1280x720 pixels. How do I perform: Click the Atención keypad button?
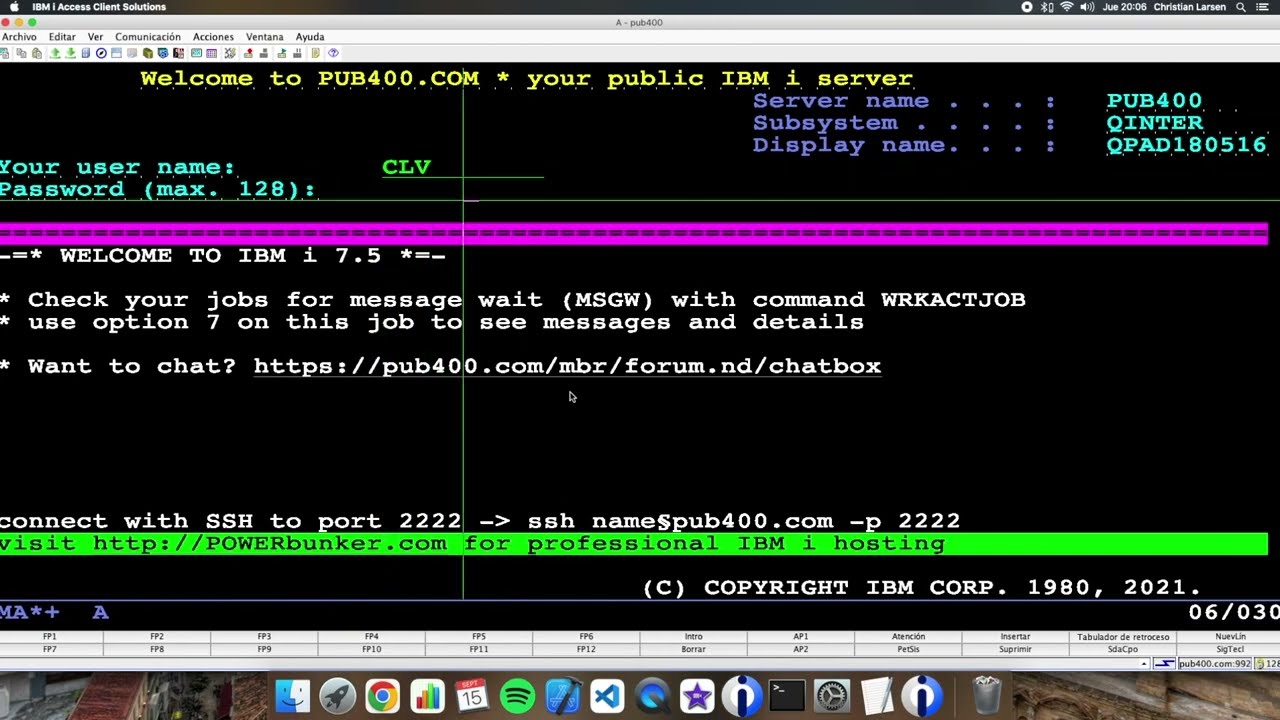tap(908, 636)
